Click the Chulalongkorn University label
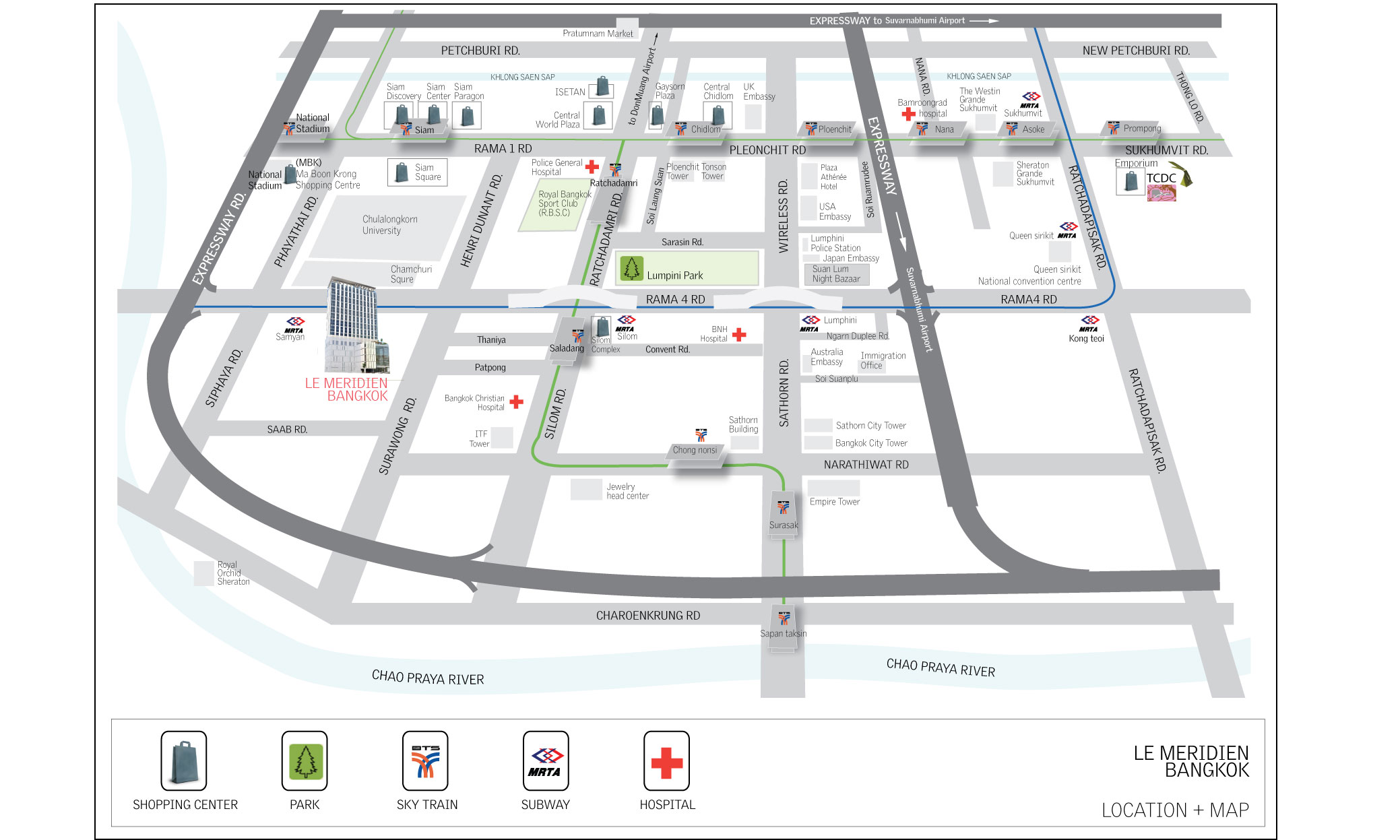This screenshot has width=1400, height=840. (389, 224)
